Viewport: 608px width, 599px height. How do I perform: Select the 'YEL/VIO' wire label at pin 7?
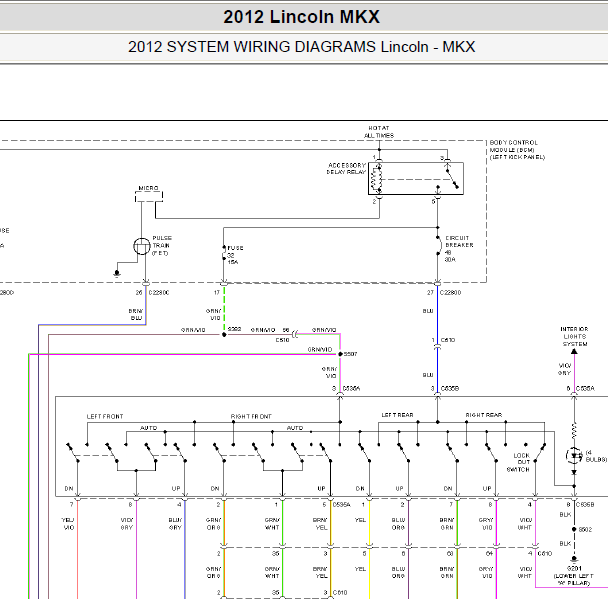(68, 524)
